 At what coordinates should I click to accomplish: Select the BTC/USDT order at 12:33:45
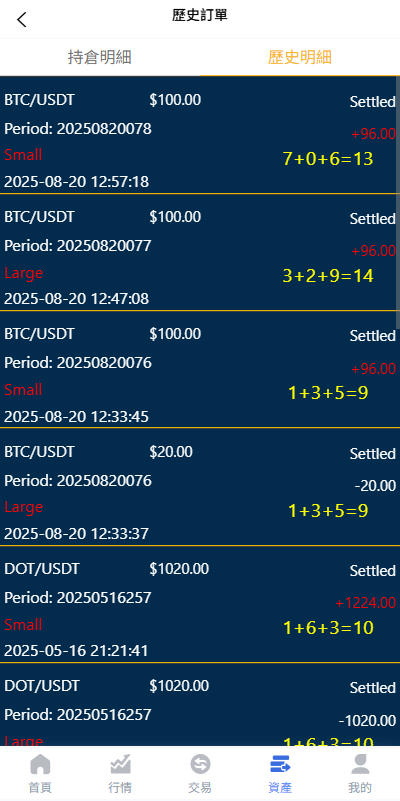tap(200, 369)
